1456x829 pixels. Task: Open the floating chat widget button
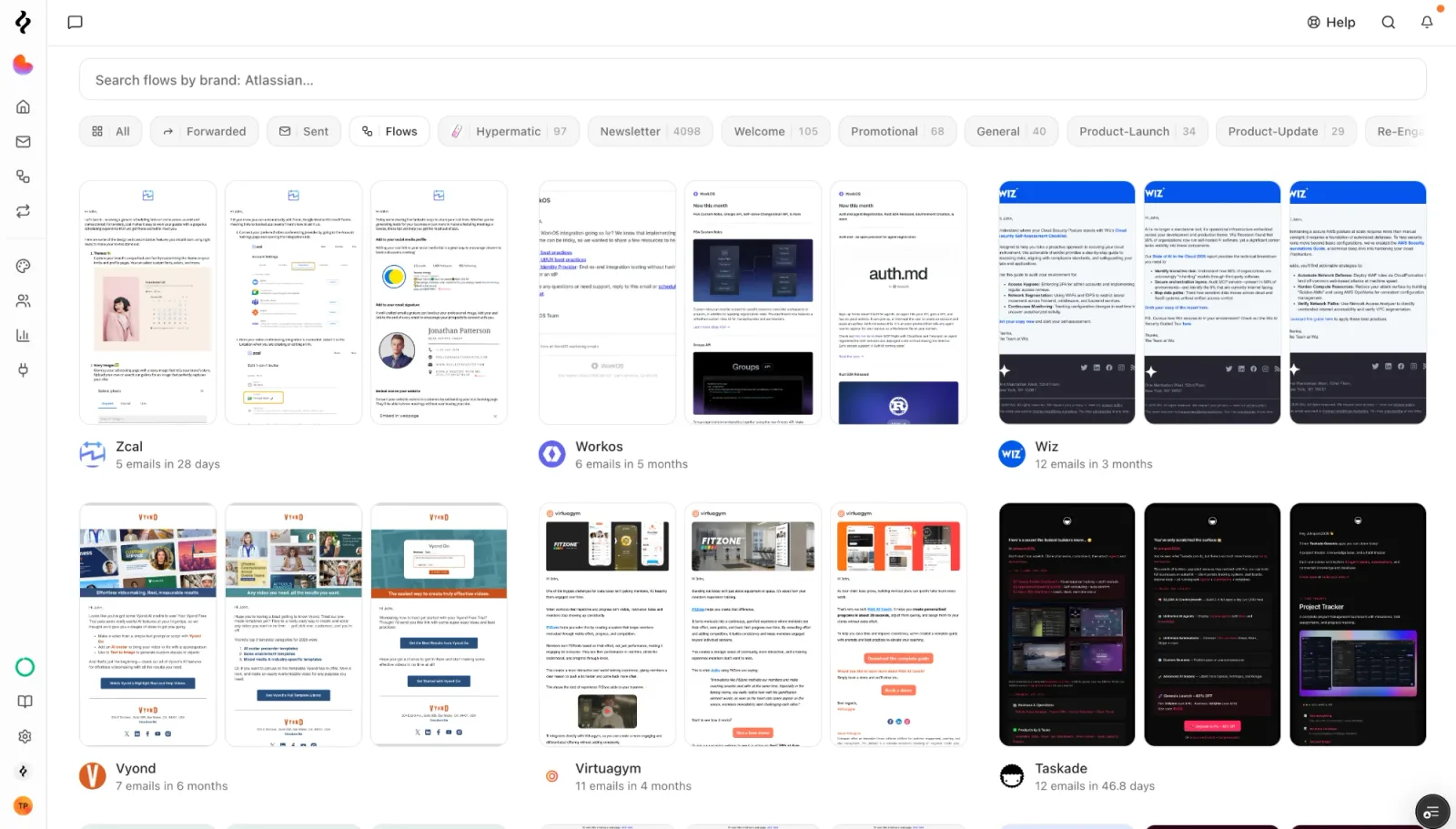[1432, 812]
